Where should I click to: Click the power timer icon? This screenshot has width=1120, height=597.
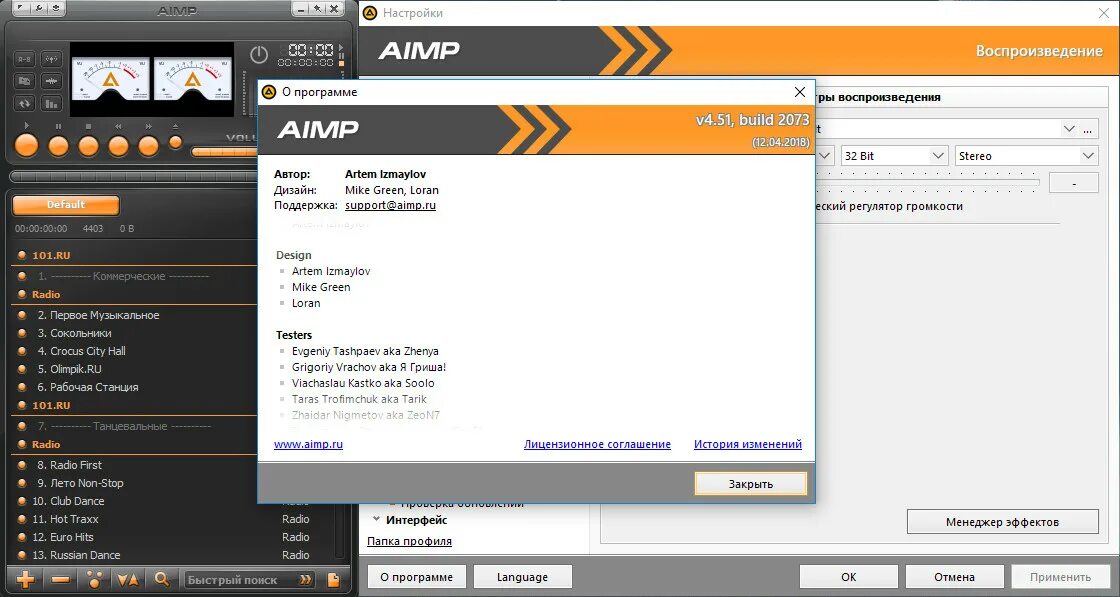coord(259,54)
